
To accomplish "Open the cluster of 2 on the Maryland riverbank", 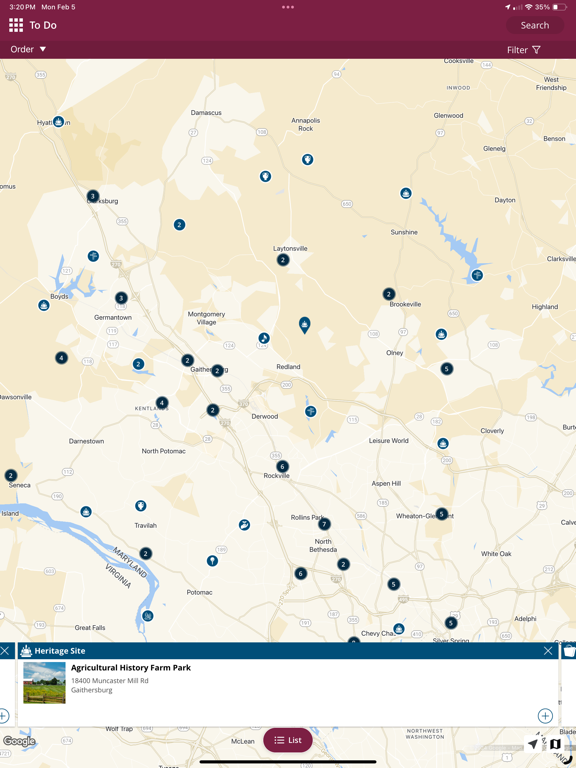I will point(145,553).
